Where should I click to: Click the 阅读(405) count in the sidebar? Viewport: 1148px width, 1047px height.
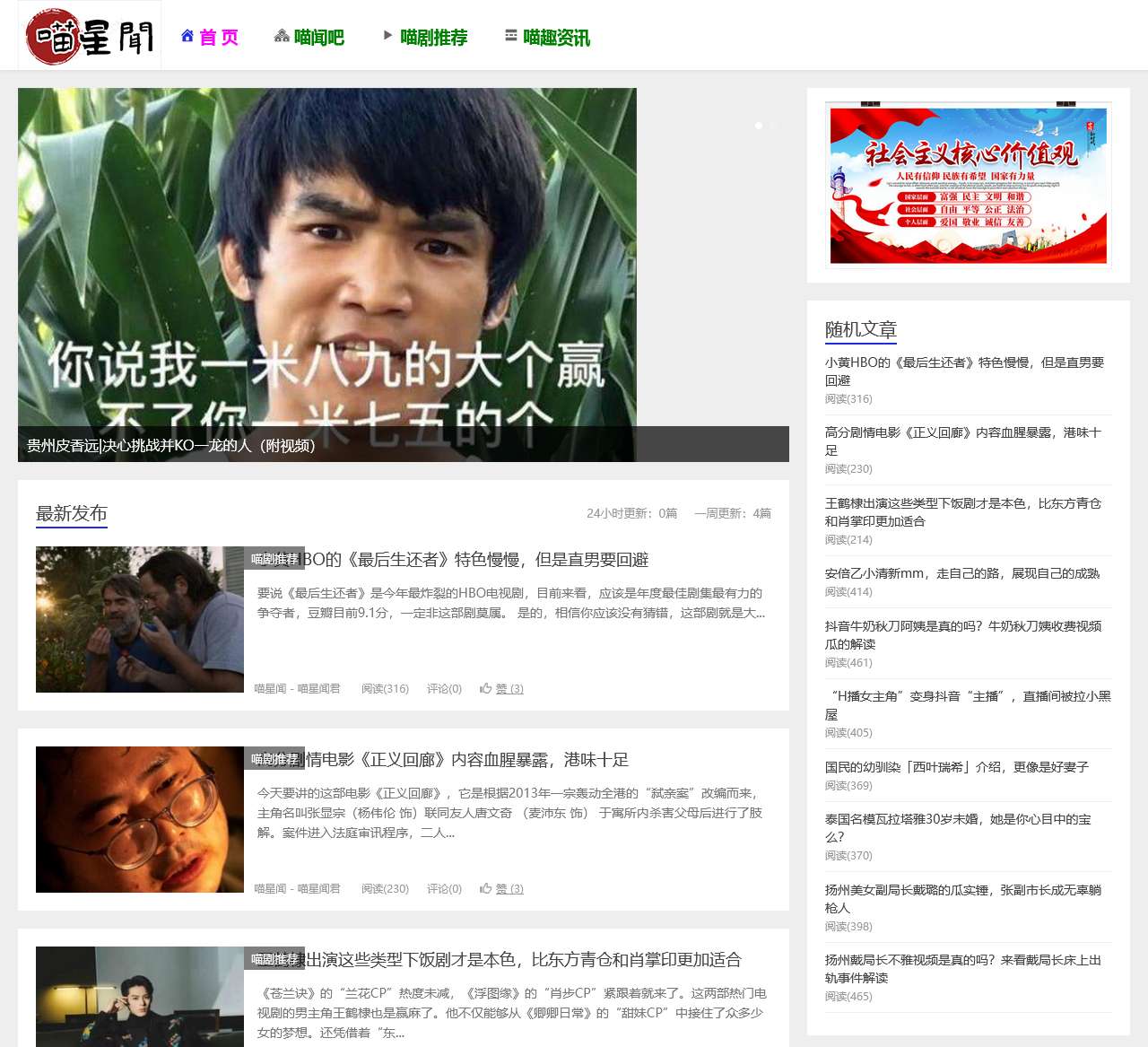click(x=848, y=733)
